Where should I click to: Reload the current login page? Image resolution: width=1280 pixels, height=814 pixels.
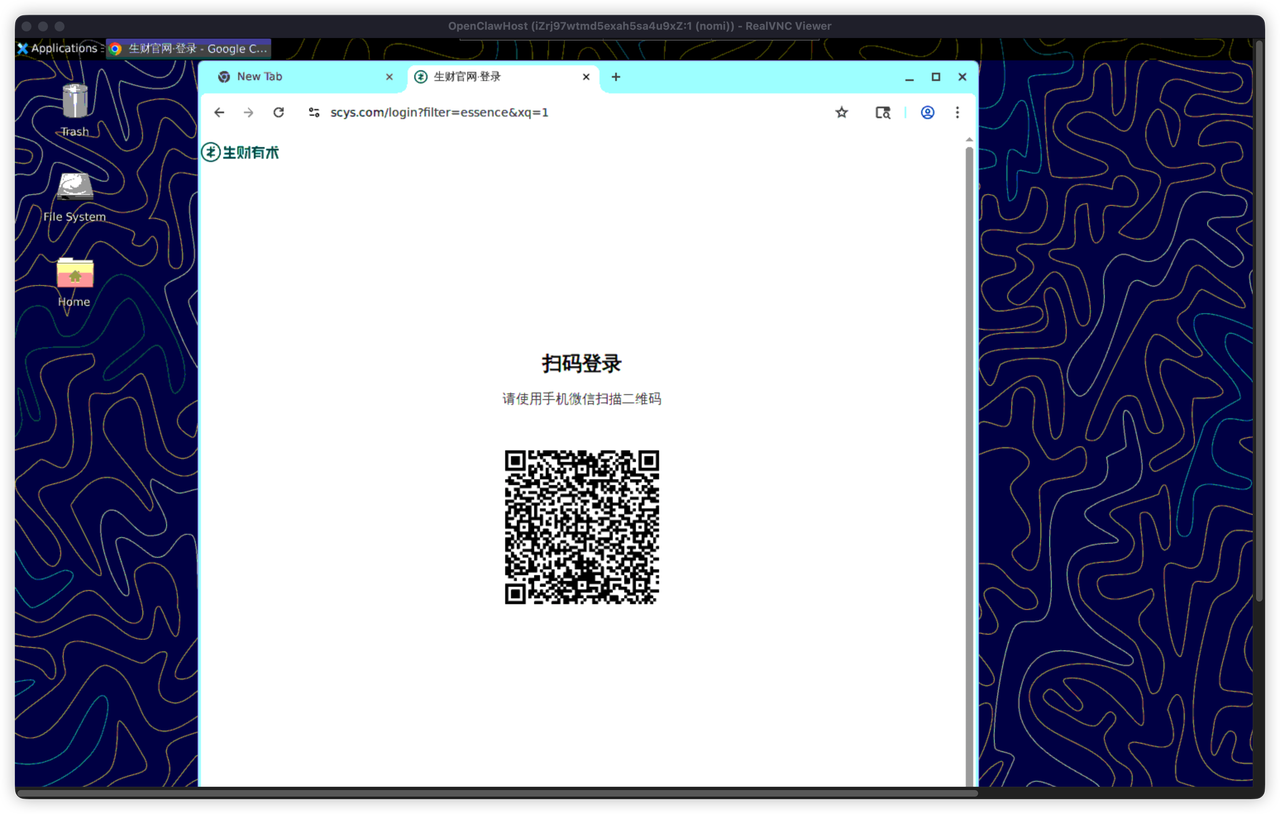click(279, 113)
